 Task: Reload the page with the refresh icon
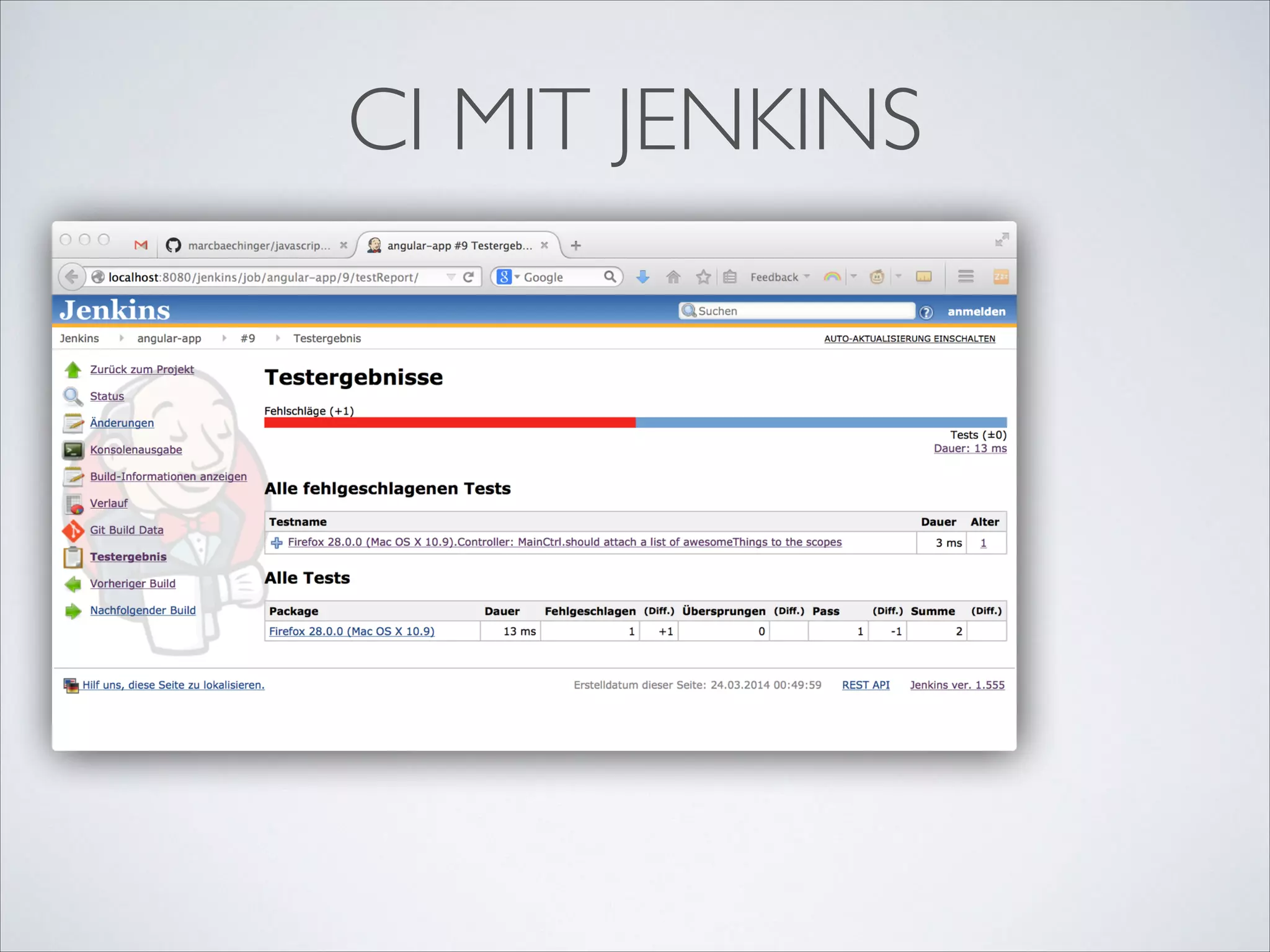point(469,277)
